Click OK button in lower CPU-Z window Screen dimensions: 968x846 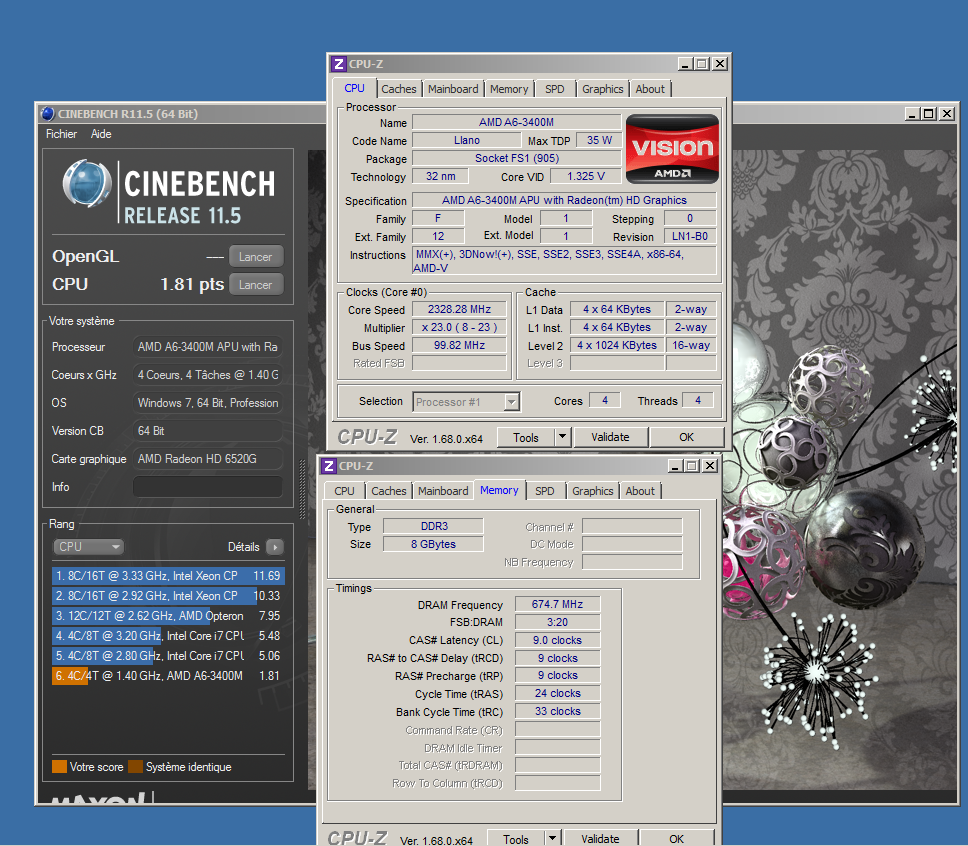pyautogui.click(x=677, y=839)
